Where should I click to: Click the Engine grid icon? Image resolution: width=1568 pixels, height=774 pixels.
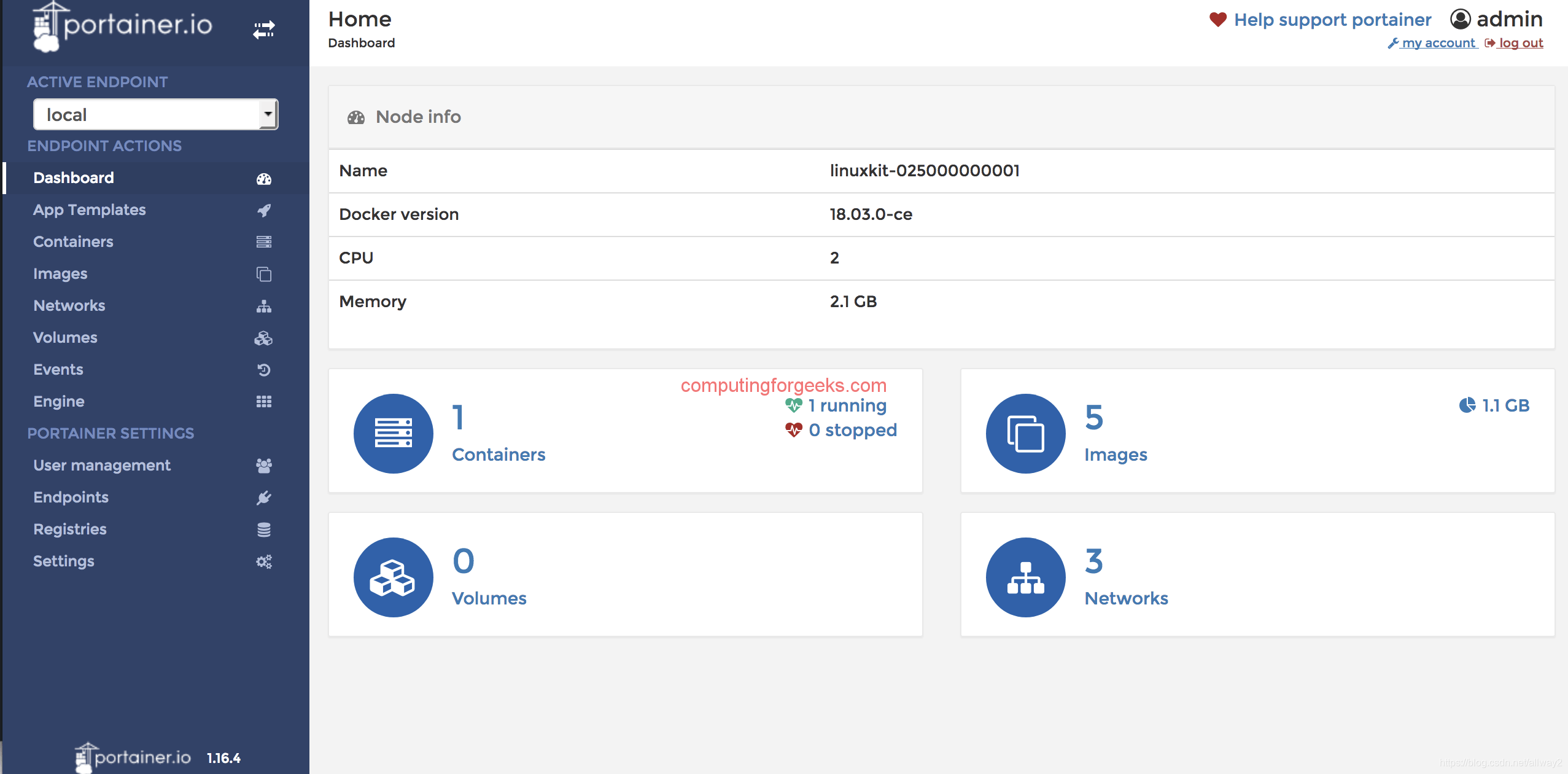pyautogui.click(x=264, y=402)
